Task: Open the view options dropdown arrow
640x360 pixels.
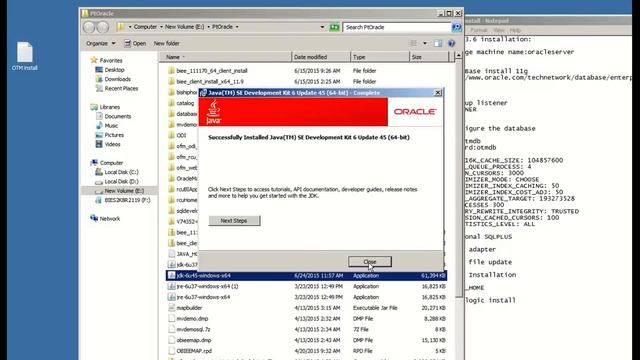Action: coord(424,43)
